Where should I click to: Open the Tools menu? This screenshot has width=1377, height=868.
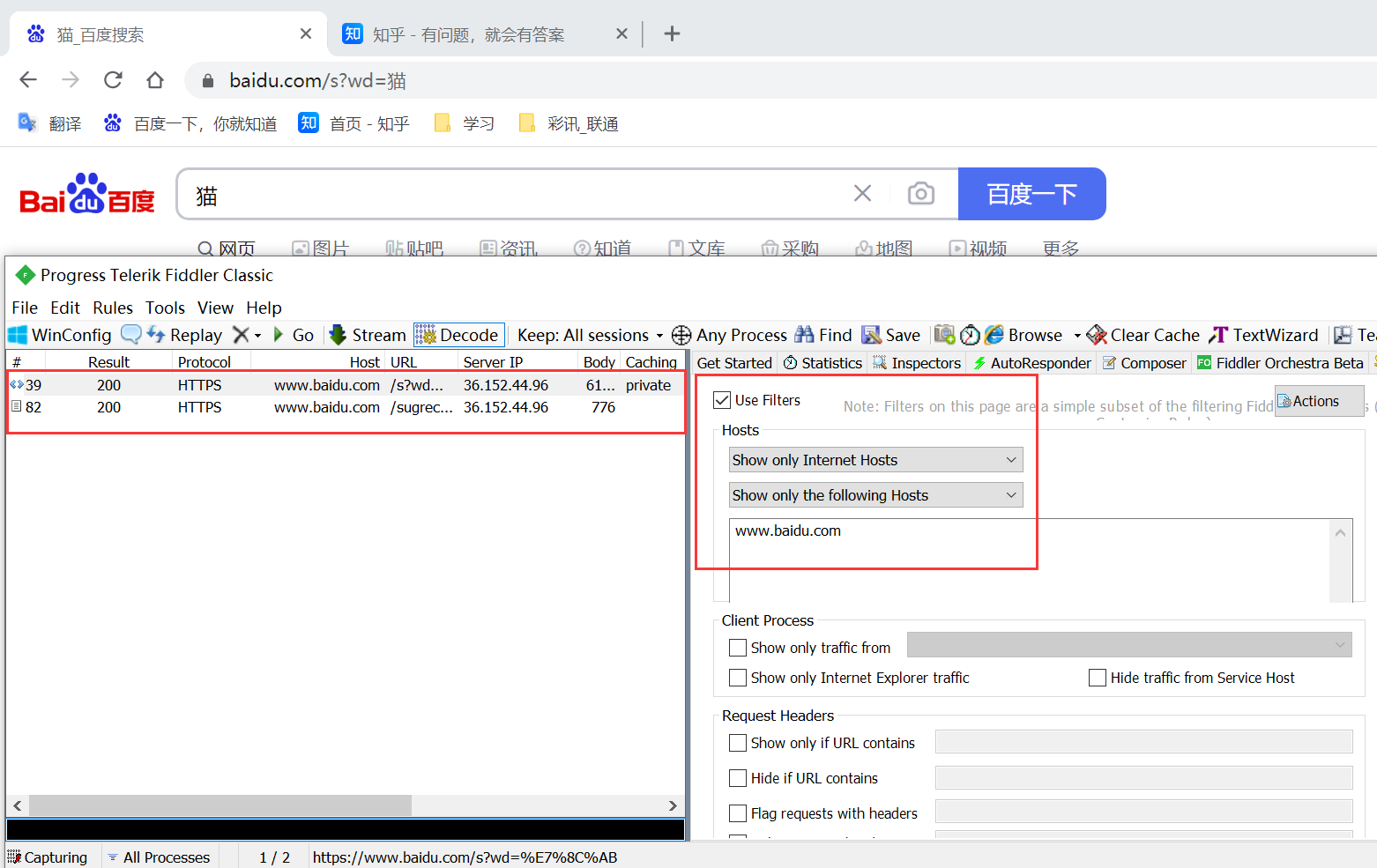click(x=165, y=308)
